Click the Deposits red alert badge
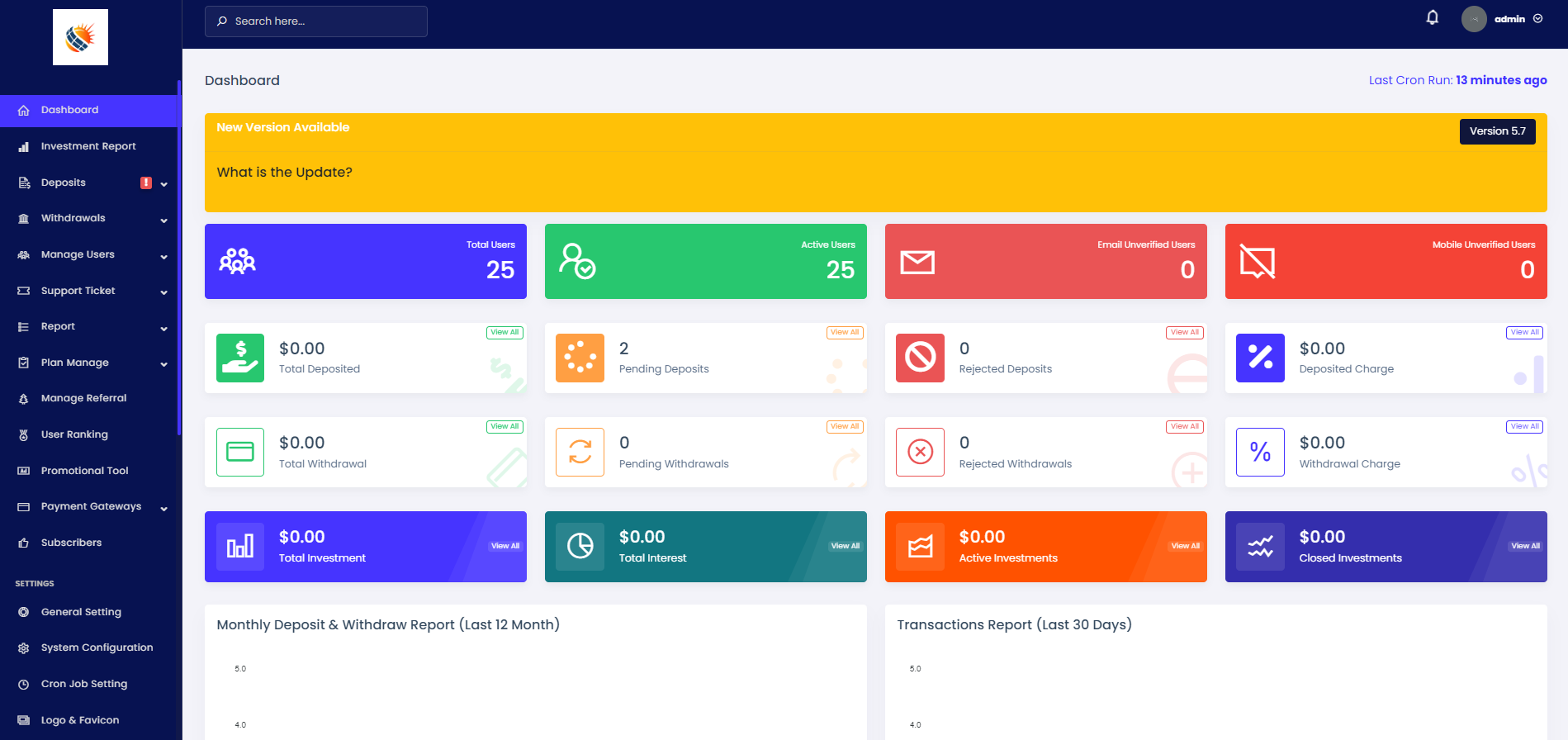Screen dimensions: 1568x740 (146, 183)
